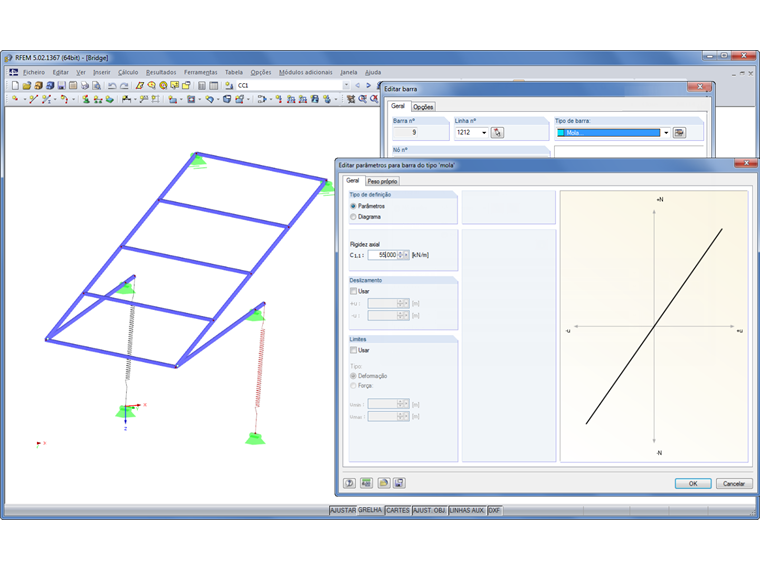
Task: Click the New file icon in the toolbar
Action: pos(16,86)
